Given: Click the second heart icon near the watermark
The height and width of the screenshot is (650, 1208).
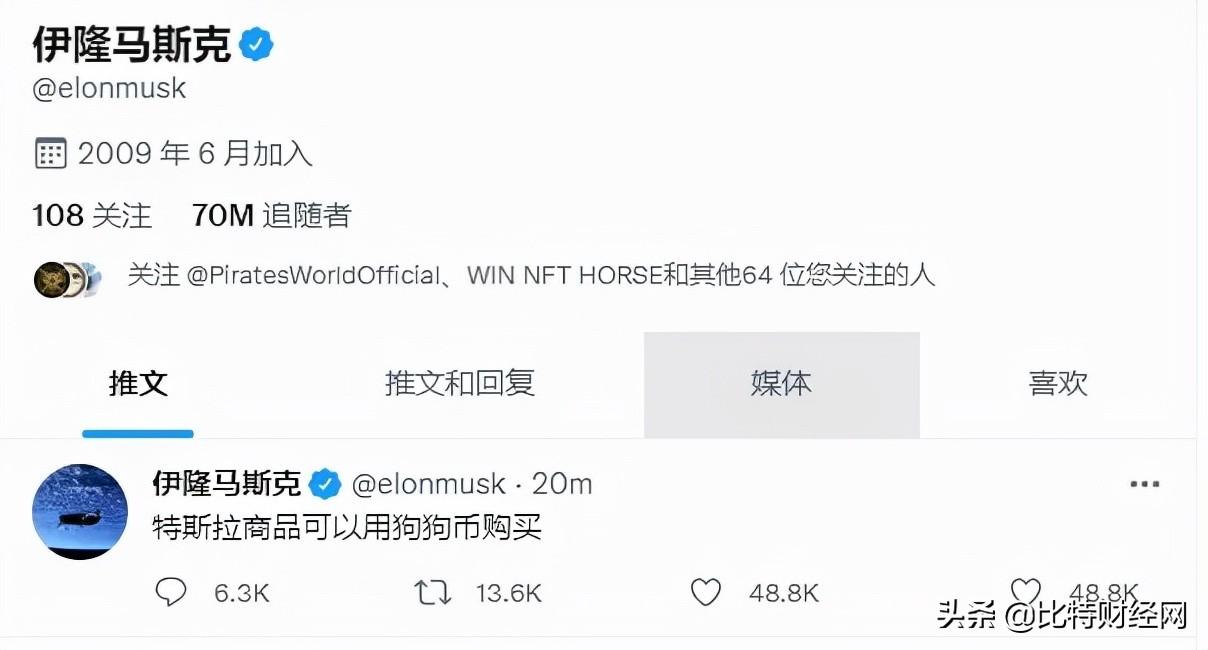Looking at the screenshot, I should click(x=1025, y=591).
